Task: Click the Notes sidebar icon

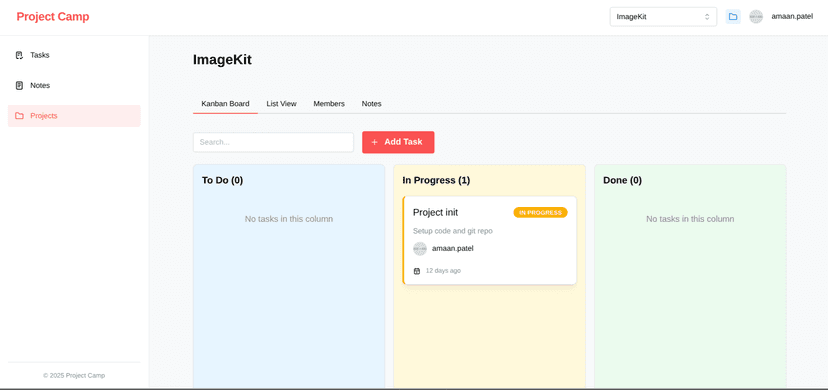Action: (x=20, y=85)
